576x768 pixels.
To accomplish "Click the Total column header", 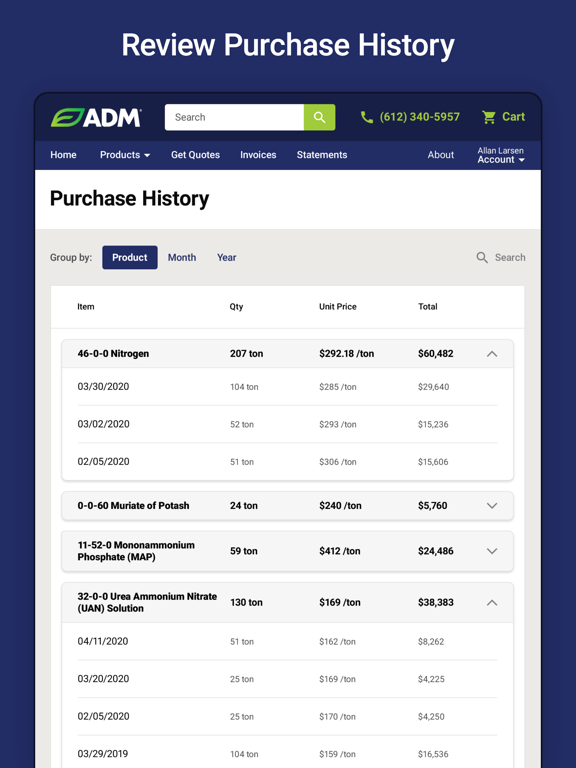I will tap(428, 307).
